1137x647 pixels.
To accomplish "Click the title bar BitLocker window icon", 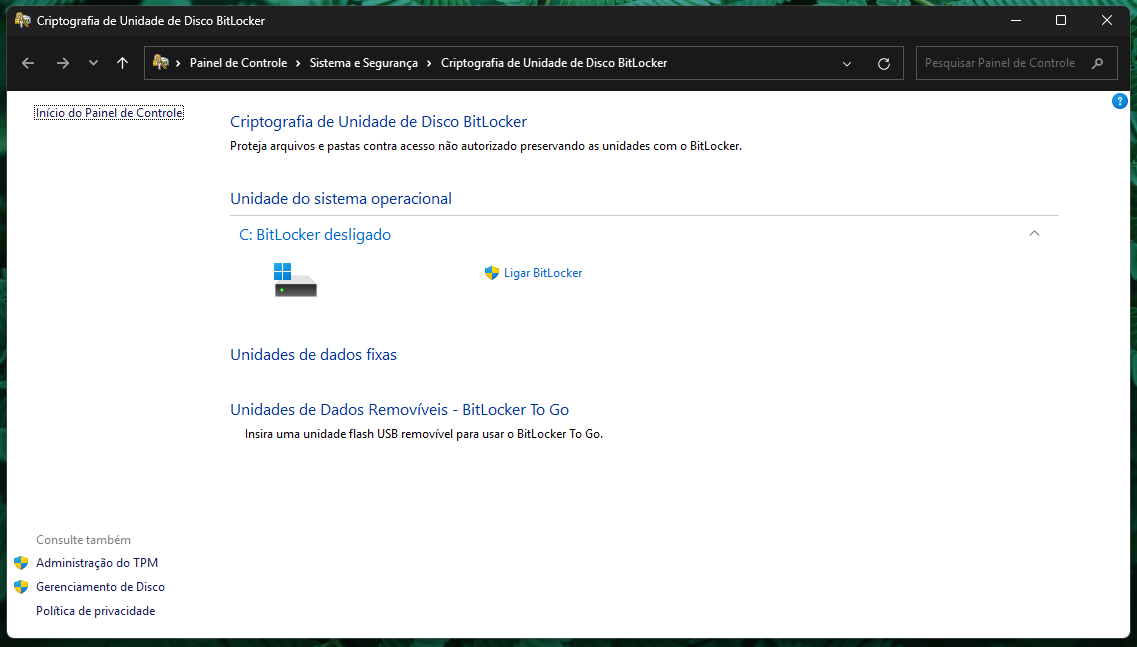I will [x=22, y=20].
